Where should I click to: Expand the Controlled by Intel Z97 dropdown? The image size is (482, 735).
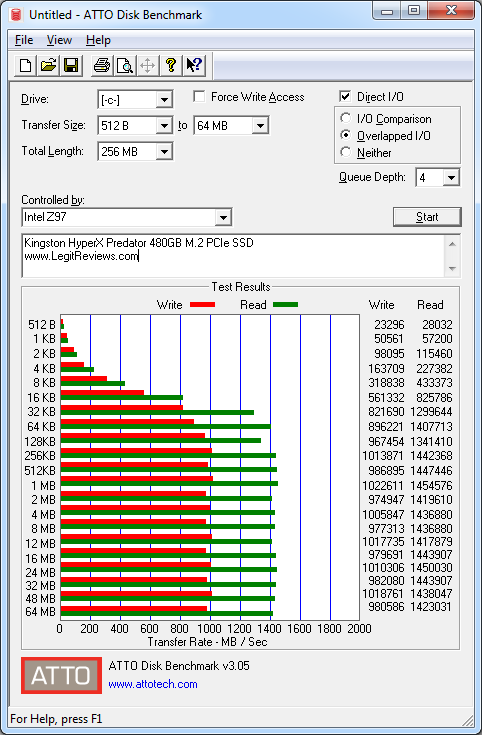(x=224, y=218)
